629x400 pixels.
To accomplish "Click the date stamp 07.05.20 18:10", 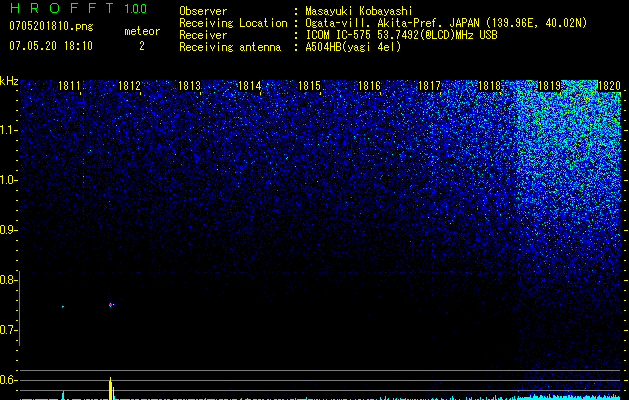I will point(51,46).
